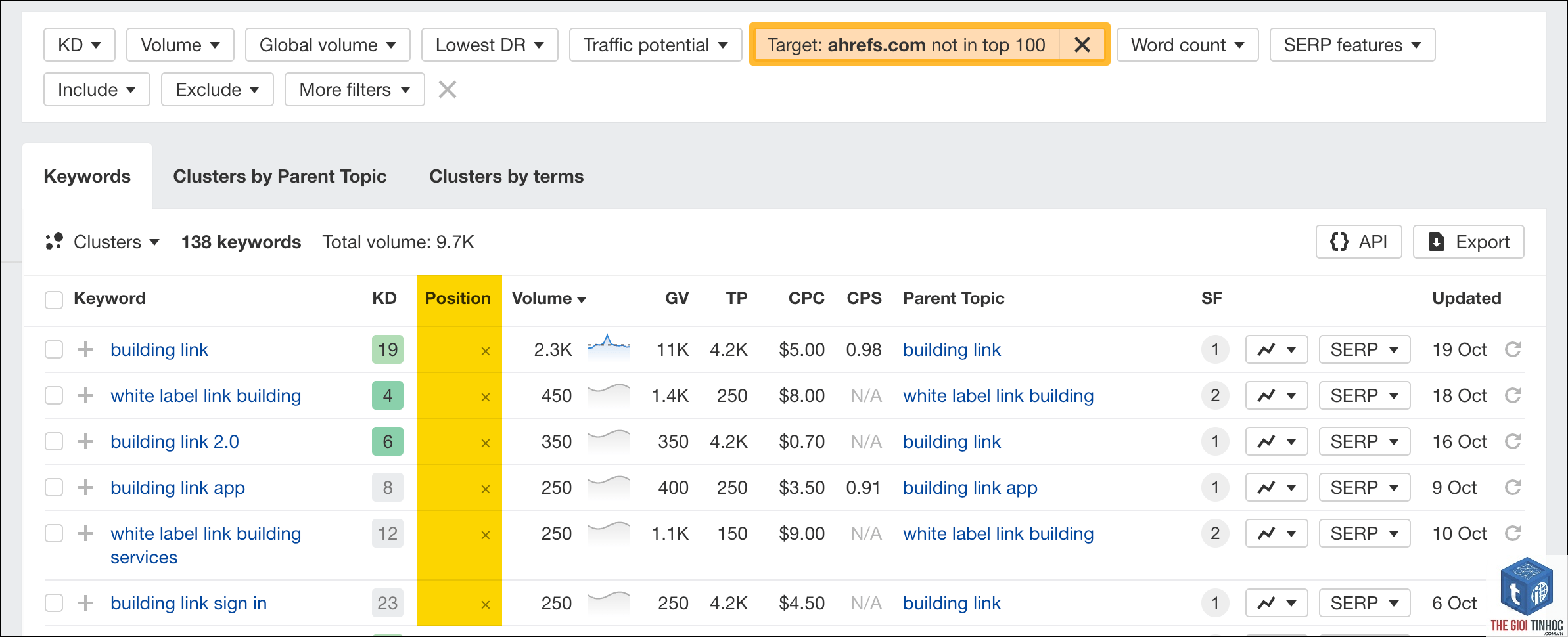This screenshot has height=637, width=1568.
Task: Open the Word count filter dropdown
Action: click(1188, 45)
